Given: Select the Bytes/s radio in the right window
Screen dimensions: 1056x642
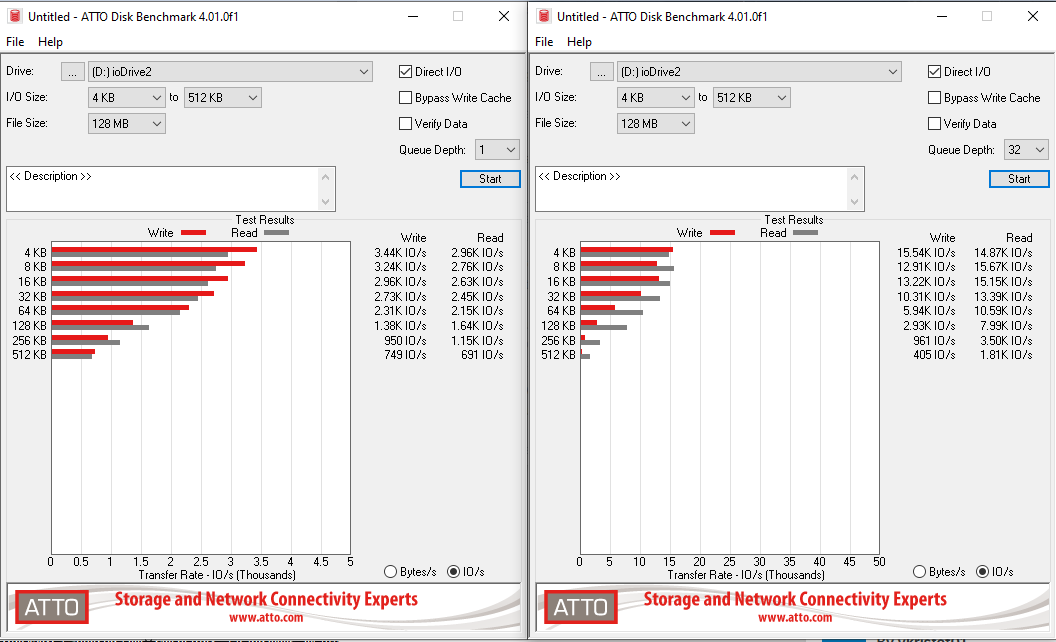Looking at the screenshot, I should pyautogui.click(x=919, y=571).
